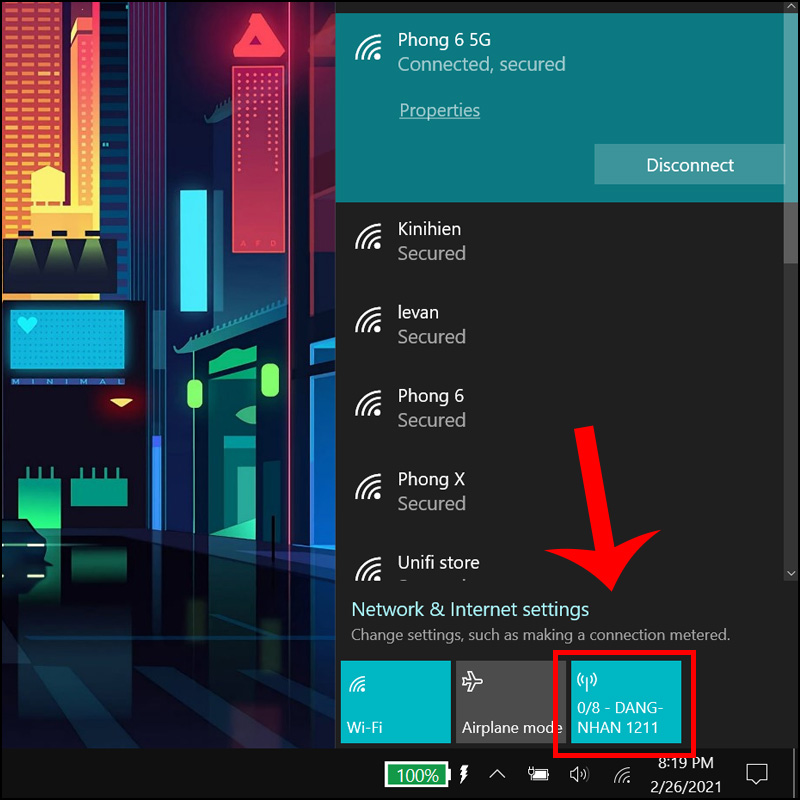
Task: Click the 'Change settings' description text
Action: 540,635
